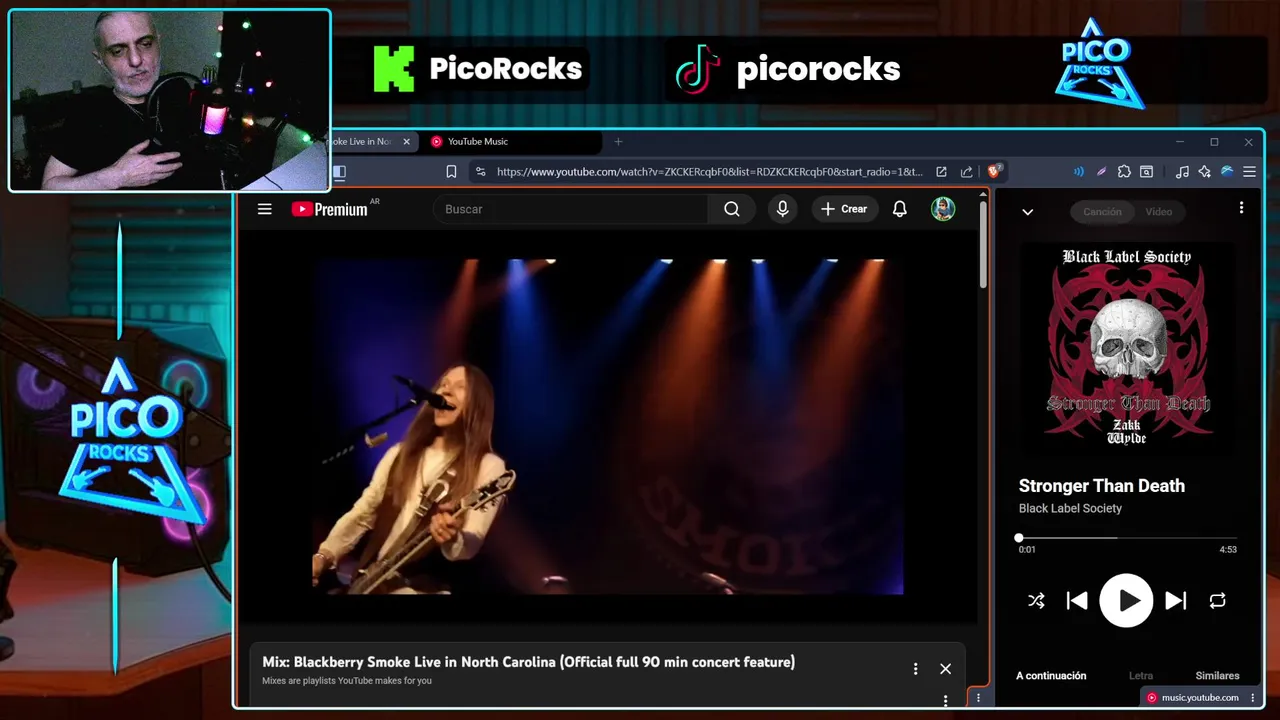Image resolution: width=1280 pixels, height=720 pixels.
Task: Click the YouTube URL address bar
Action: [709, 172]
